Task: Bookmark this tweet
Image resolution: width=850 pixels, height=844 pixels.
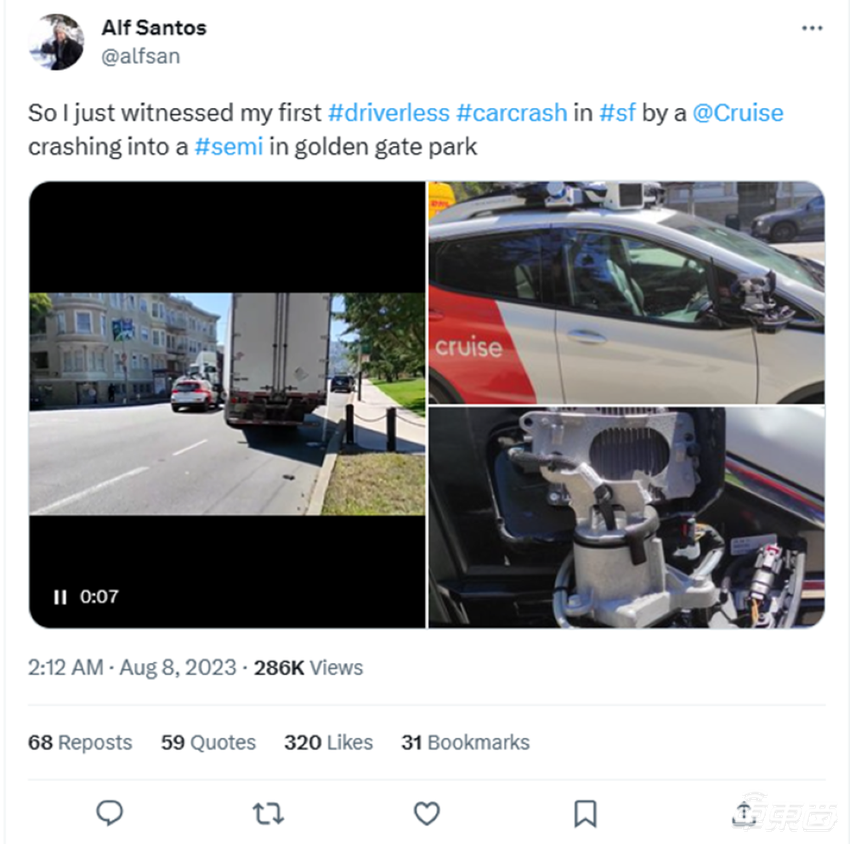Action: tap(586, 813)
